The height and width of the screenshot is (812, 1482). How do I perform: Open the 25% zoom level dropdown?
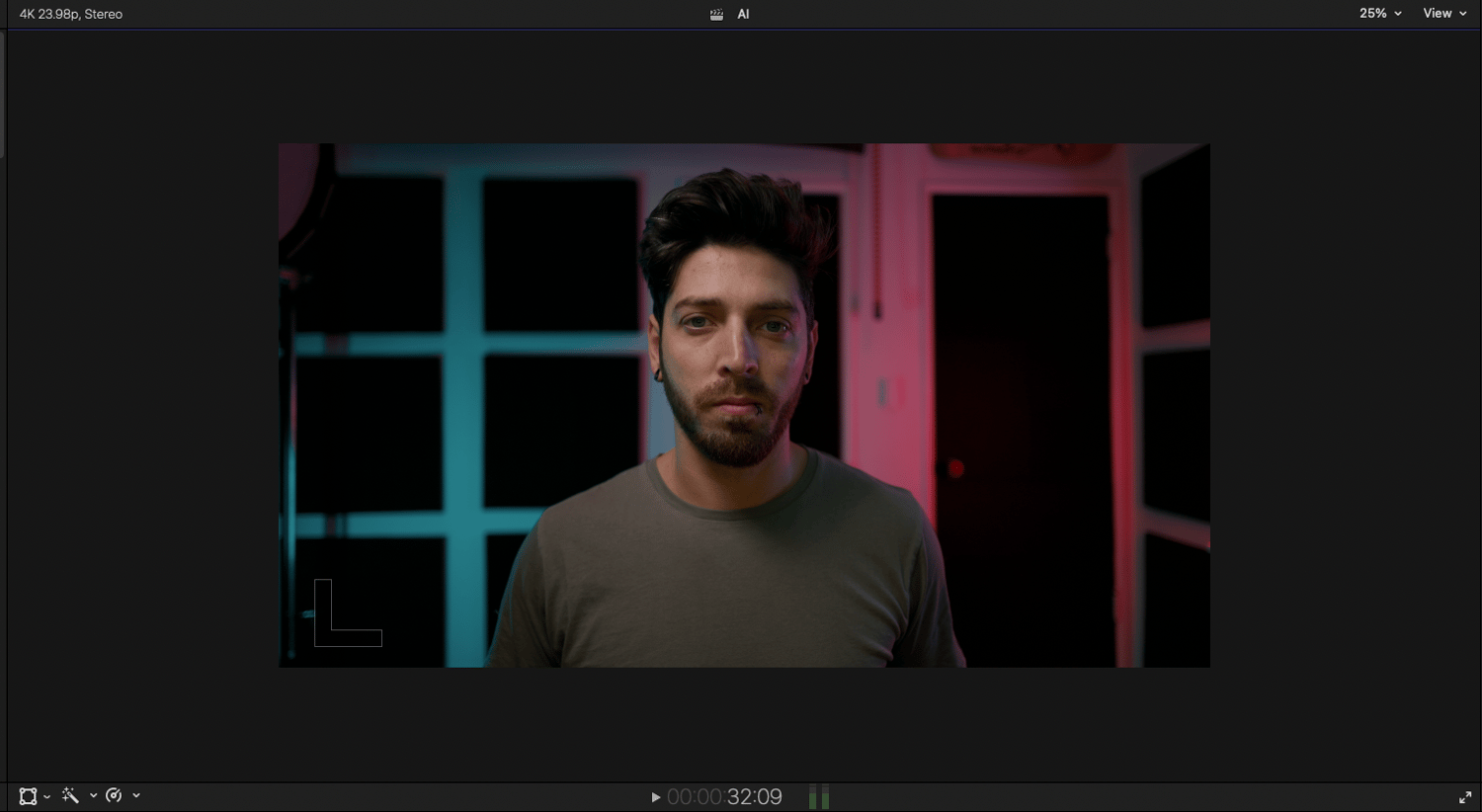tap(1380, 14)
